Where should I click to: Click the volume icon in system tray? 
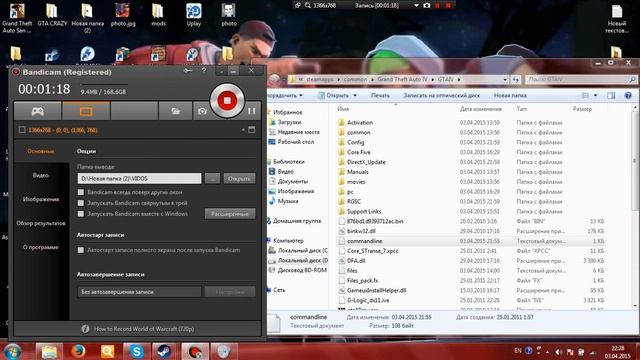558,351
